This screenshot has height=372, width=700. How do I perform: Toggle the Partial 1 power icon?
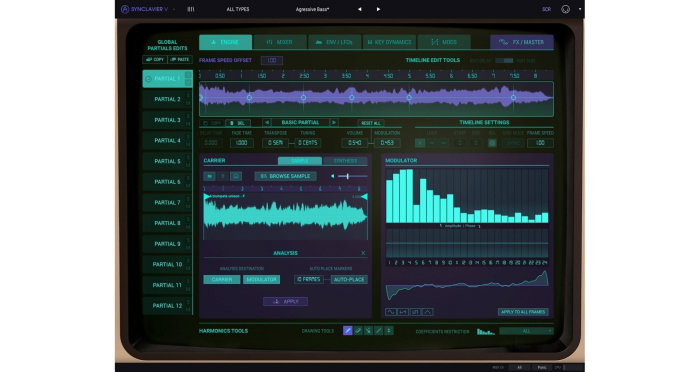pyautogui.click(x=148, y=79)
